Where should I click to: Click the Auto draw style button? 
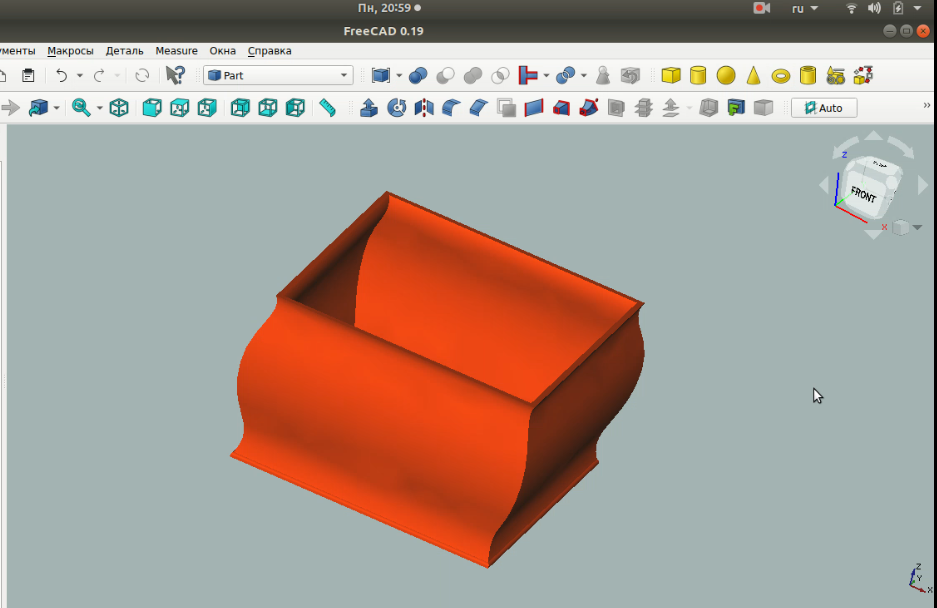(824, 108)
